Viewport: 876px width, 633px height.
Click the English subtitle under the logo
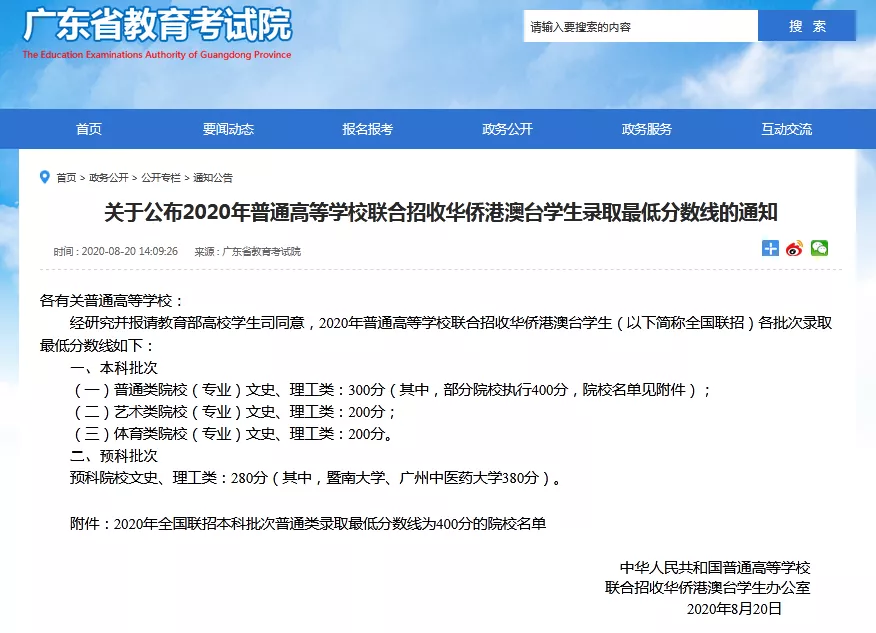(x=157, y=55)
